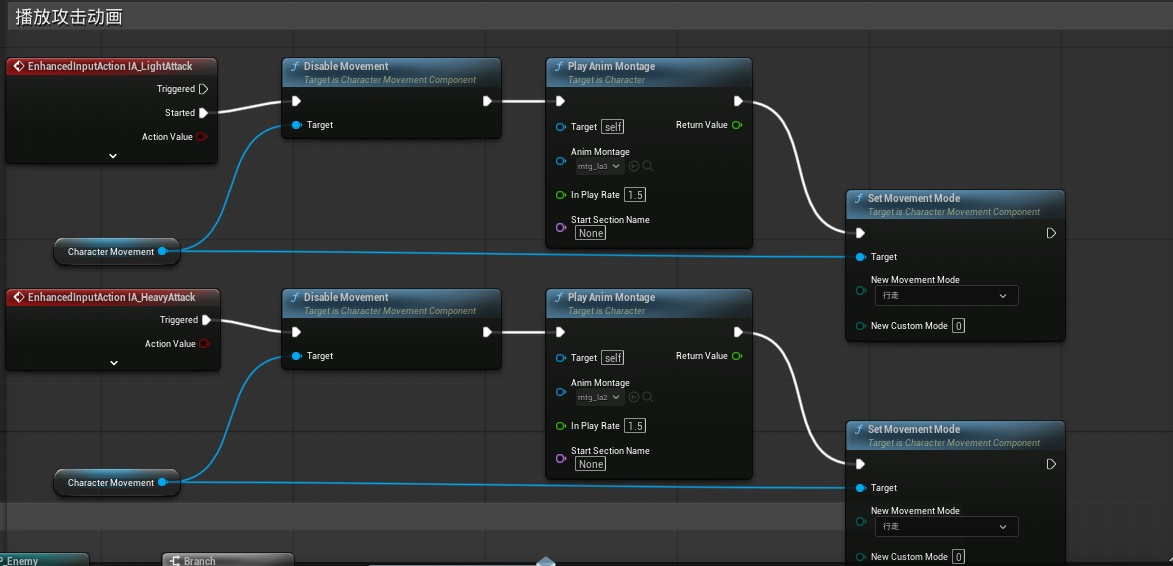Click the red Action Value pin on IA_LightAttack

[202, 137]
